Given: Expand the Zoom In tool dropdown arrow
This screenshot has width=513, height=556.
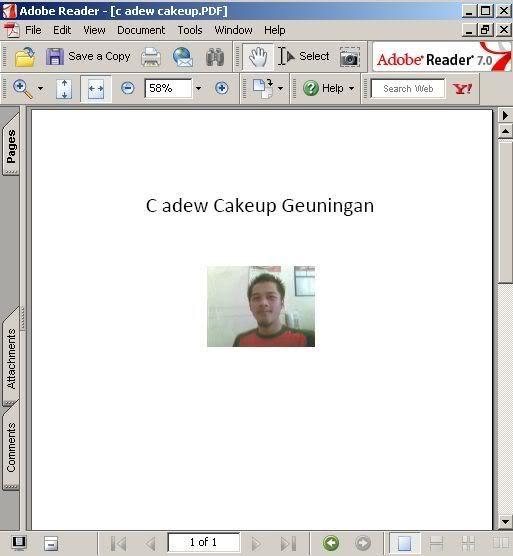Looking at the screenshot, I should click(40, 88).
